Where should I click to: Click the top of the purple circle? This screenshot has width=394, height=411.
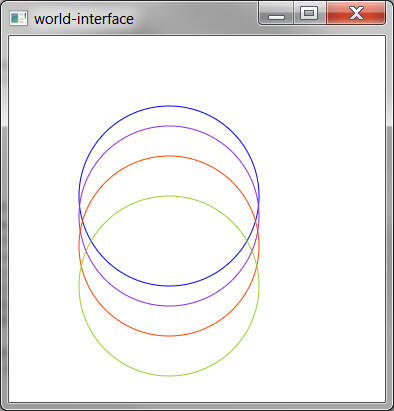click(169, 126)
